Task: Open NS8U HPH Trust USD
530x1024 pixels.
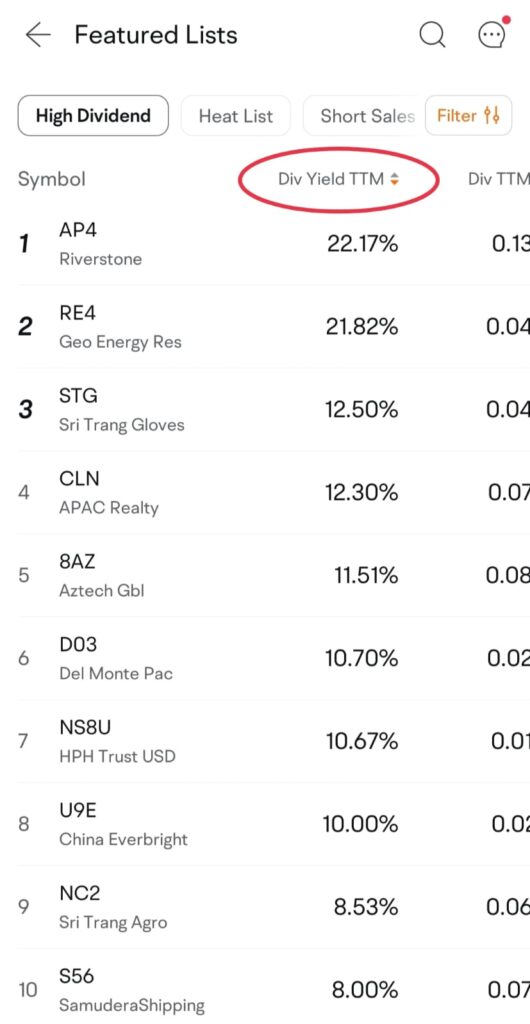Action: tap(273, 741)
